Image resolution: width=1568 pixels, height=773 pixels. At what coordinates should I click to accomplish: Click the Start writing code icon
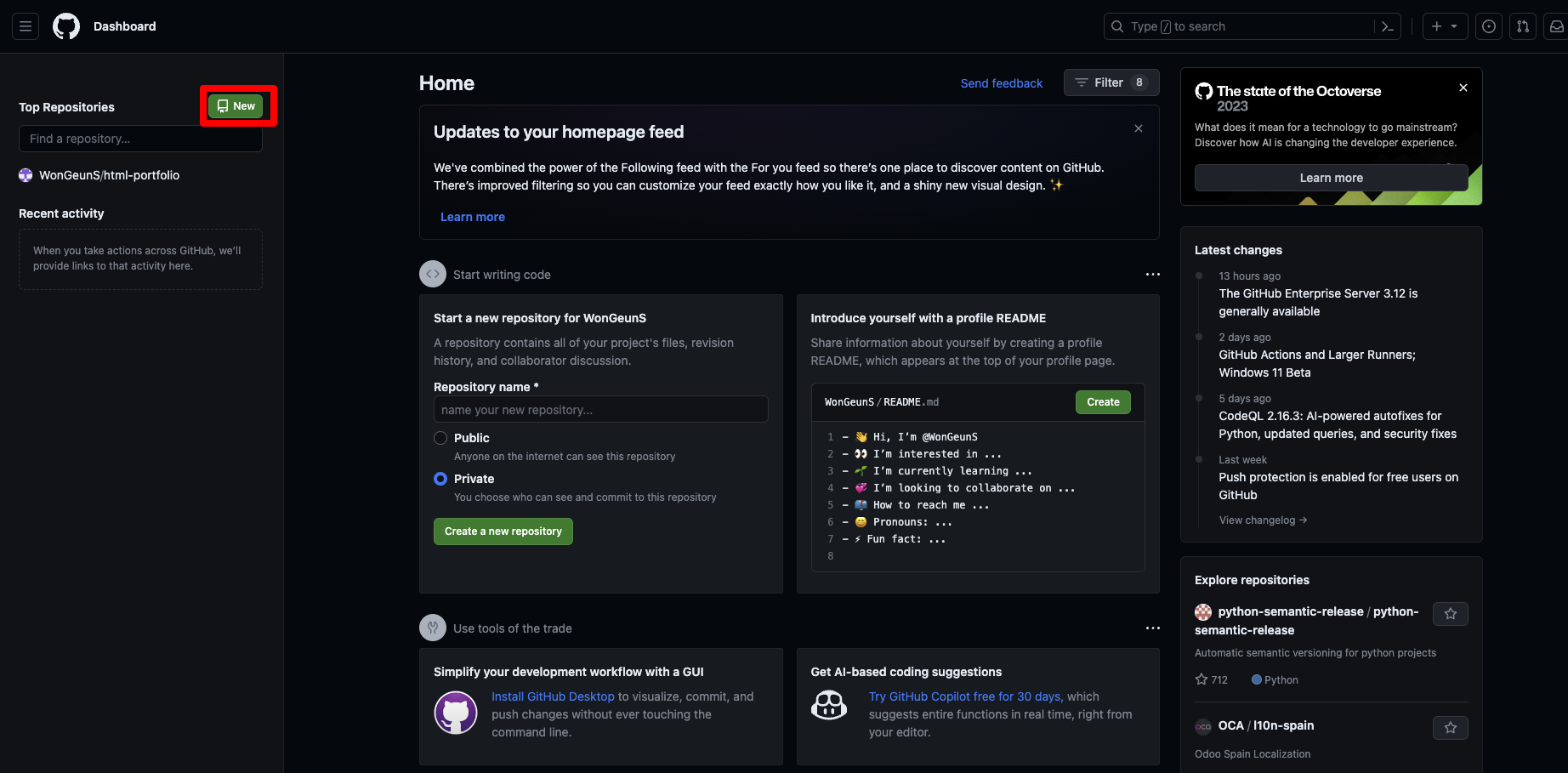(433, 274)
